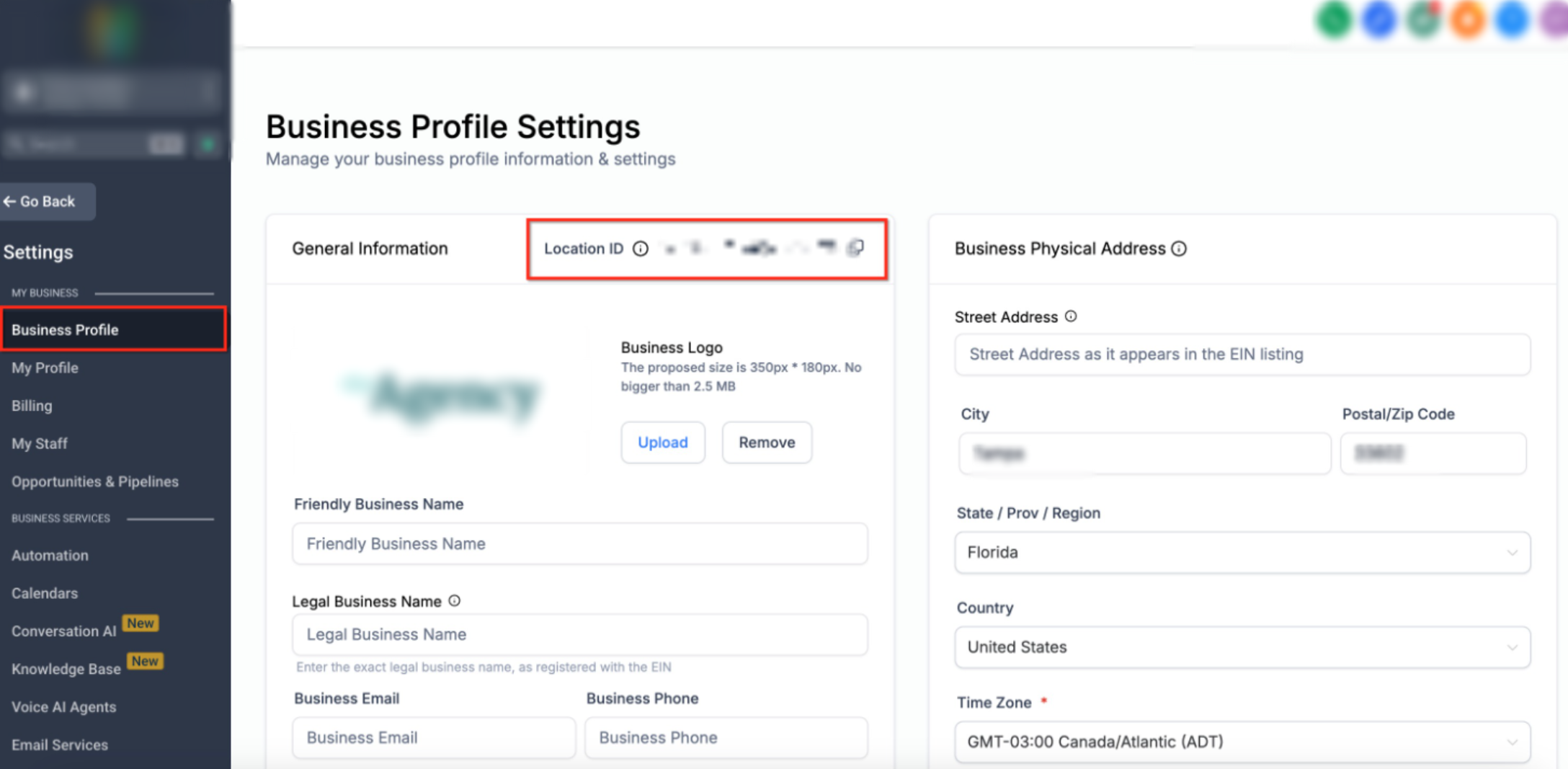Click the sidebar search box
Image resolution: width=1568 pixels, height=769 pixels.
click(x=94, y=144)
